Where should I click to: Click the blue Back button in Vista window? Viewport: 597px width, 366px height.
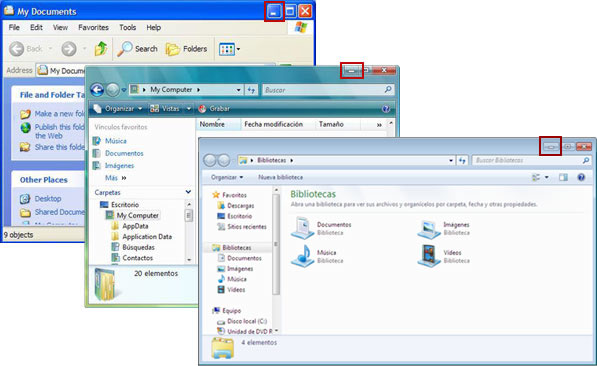coord(97,90)
